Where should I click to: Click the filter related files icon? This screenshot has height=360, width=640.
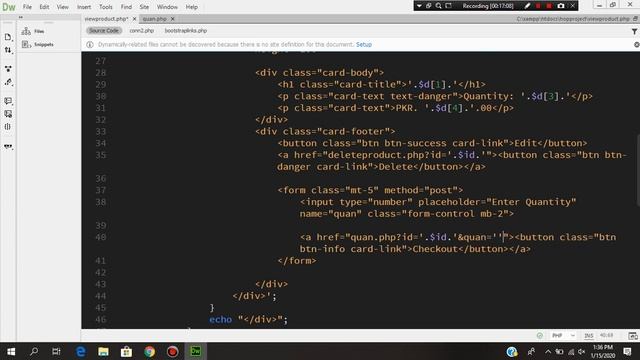634,31
